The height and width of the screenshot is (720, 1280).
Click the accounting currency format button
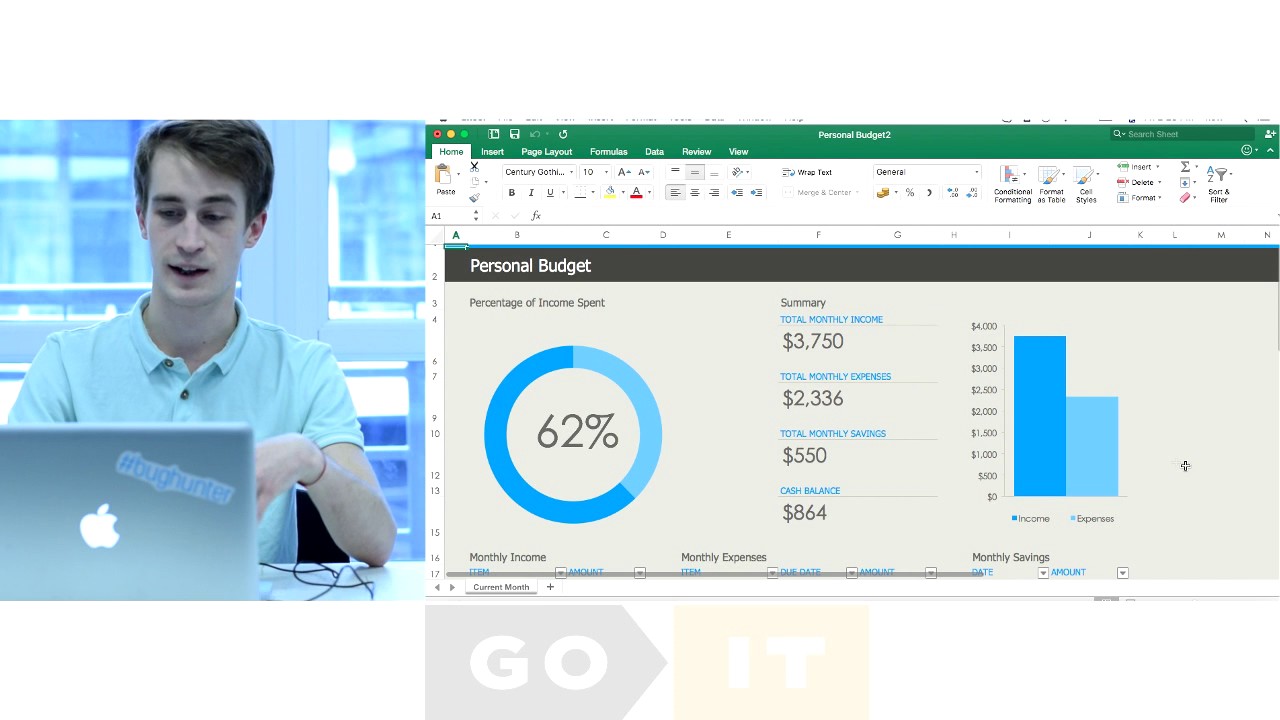pyautogui.click(x=882, y=192)
